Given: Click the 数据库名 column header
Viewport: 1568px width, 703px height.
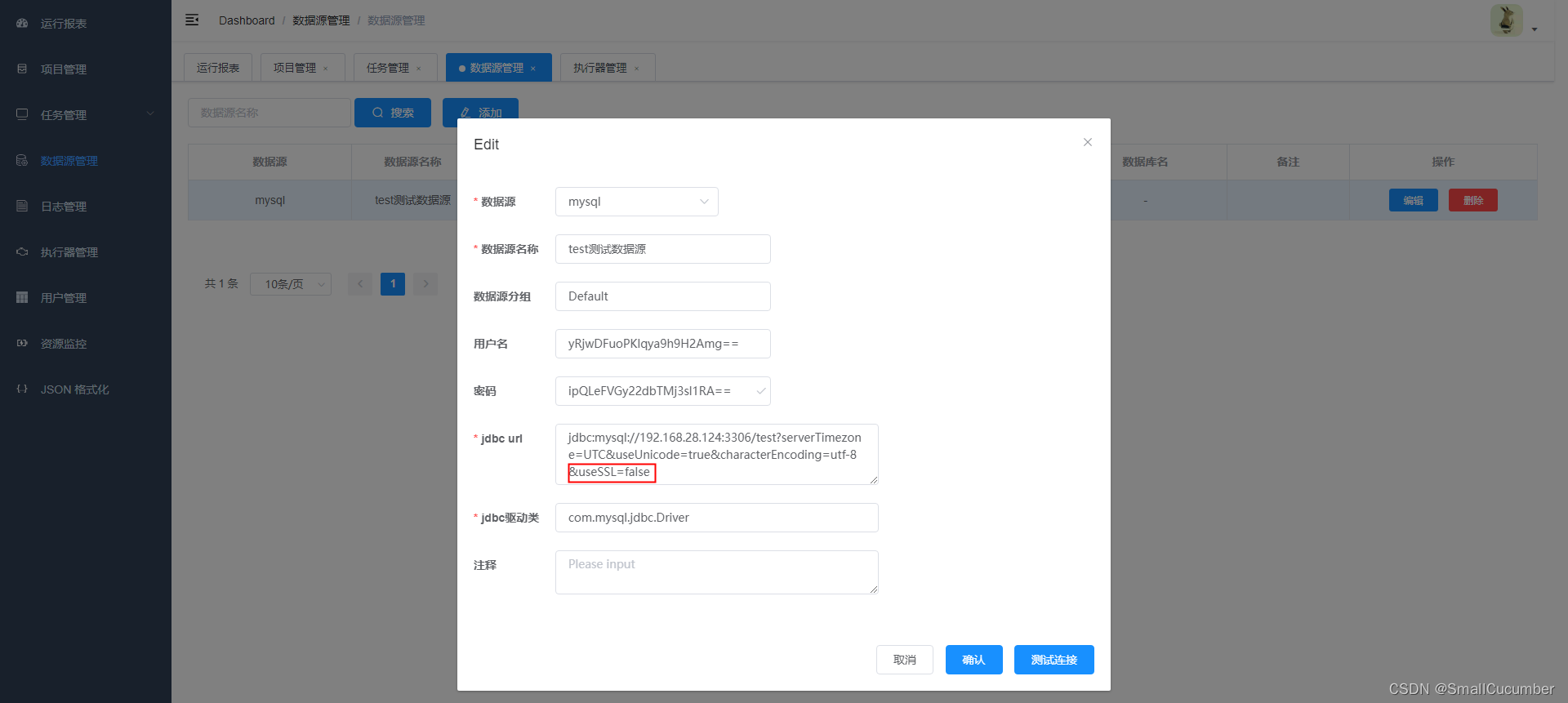Looking at the screenshot, I should [x=1145, y=162].
